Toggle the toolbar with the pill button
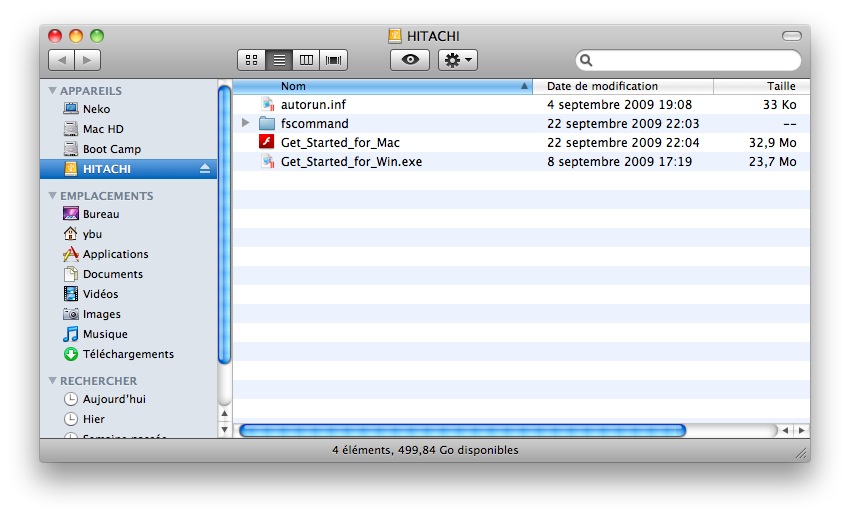This screenshot has height=517, width=850. point(791,36)
